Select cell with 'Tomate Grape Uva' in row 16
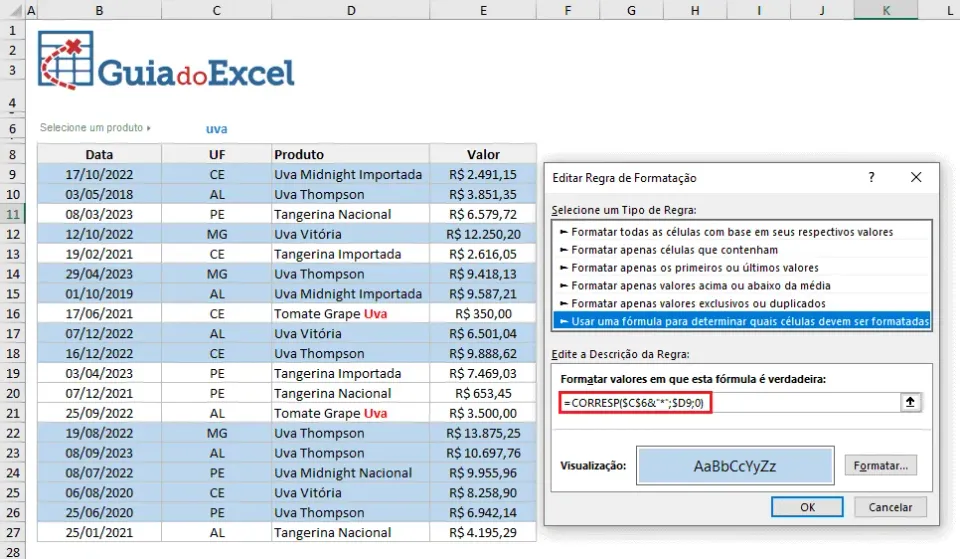This screenshot has width=960, height=559. click(x=351, y=313)
